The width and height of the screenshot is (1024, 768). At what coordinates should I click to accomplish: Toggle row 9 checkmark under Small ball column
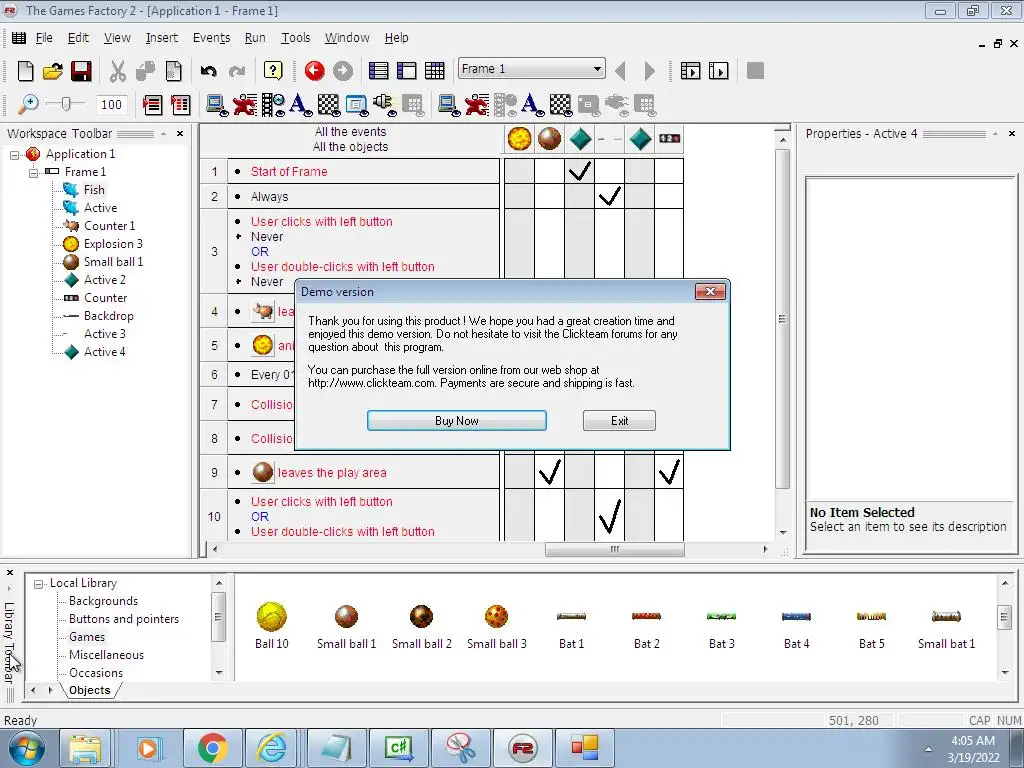pyautogui.click(x=549, y=472)
